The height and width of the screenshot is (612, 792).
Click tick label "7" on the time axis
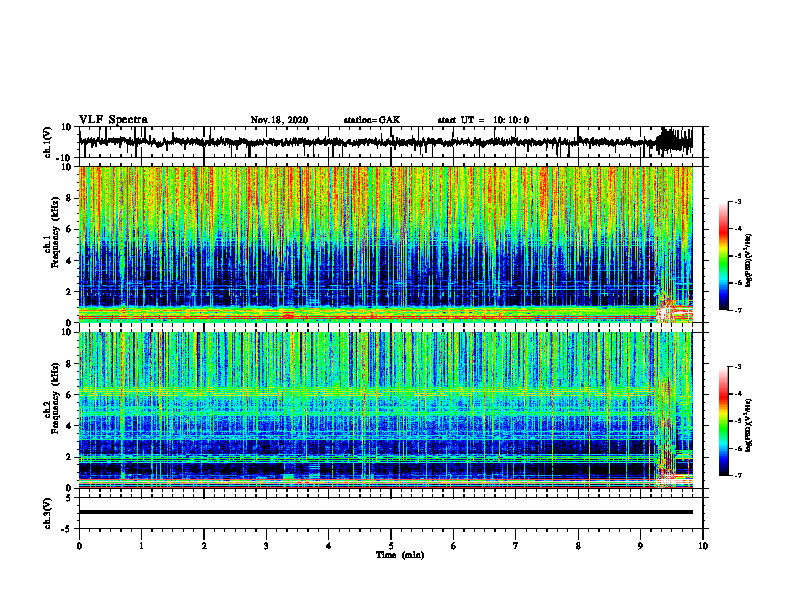[516, 546]
